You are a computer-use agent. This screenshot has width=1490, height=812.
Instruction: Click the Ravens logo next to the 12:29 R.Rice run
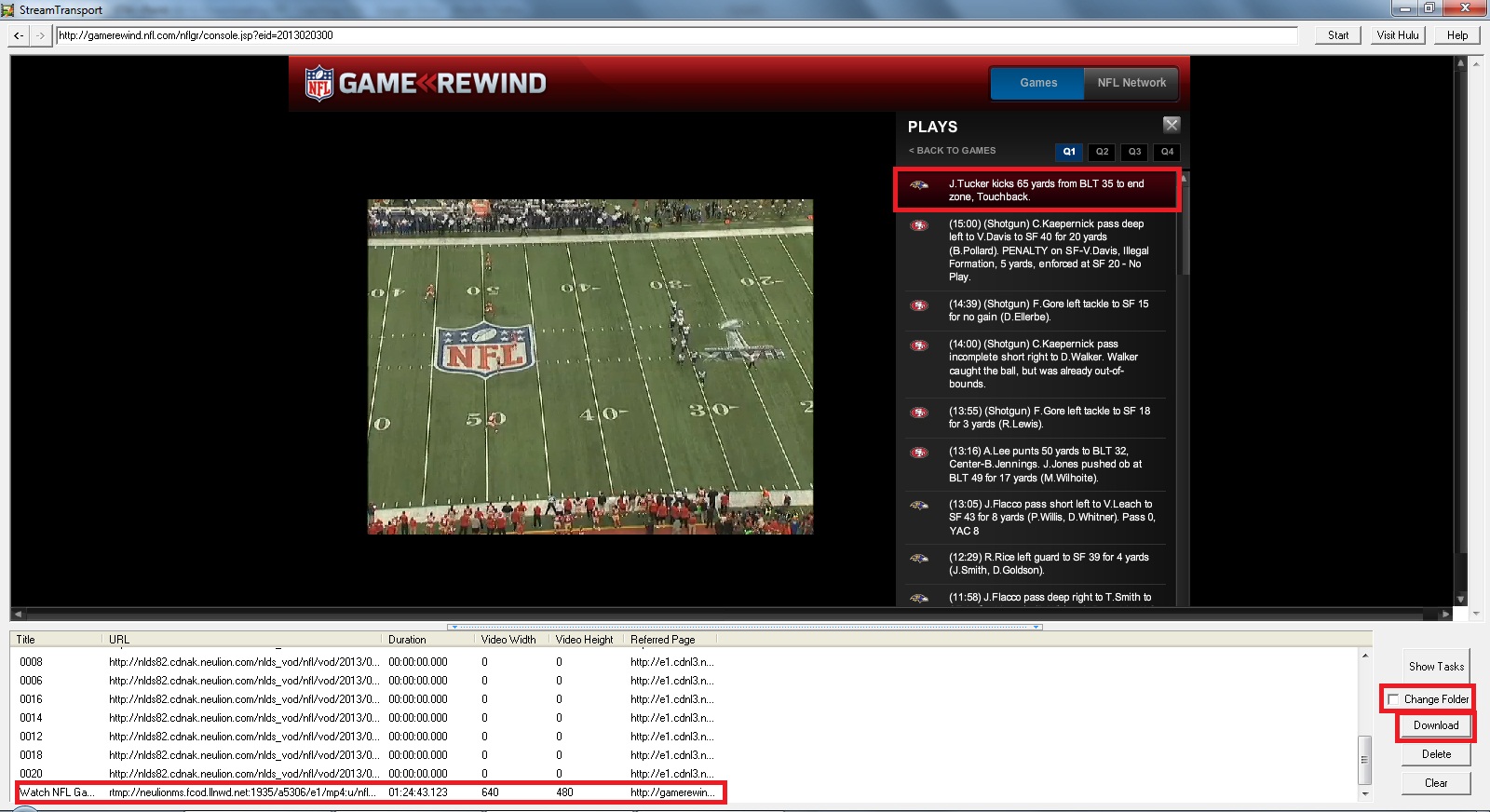click(x=919, y=559)
